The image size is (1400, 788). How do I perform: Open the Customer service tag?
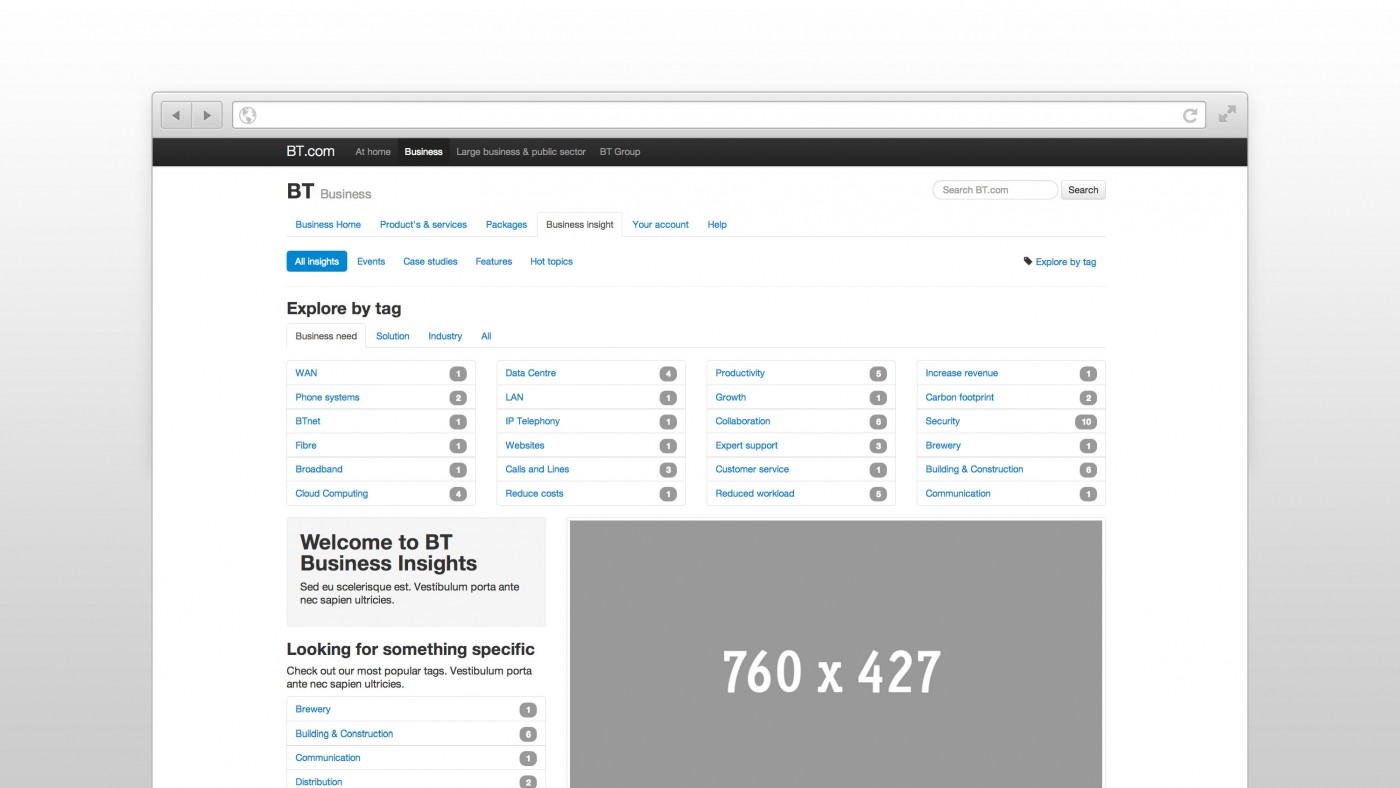(x=752, y=469)
